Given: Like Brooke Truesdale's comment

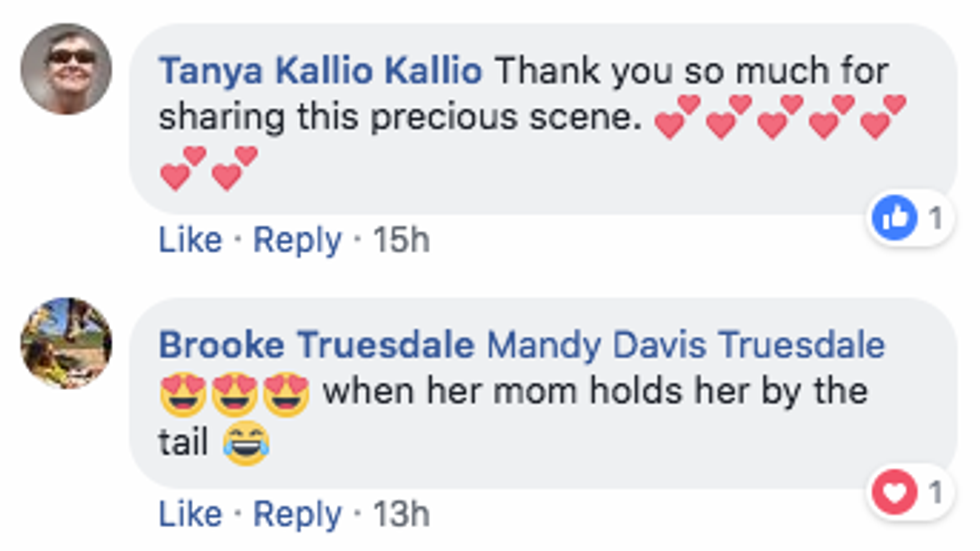Looking at the screenshot, I should (190, 514).
